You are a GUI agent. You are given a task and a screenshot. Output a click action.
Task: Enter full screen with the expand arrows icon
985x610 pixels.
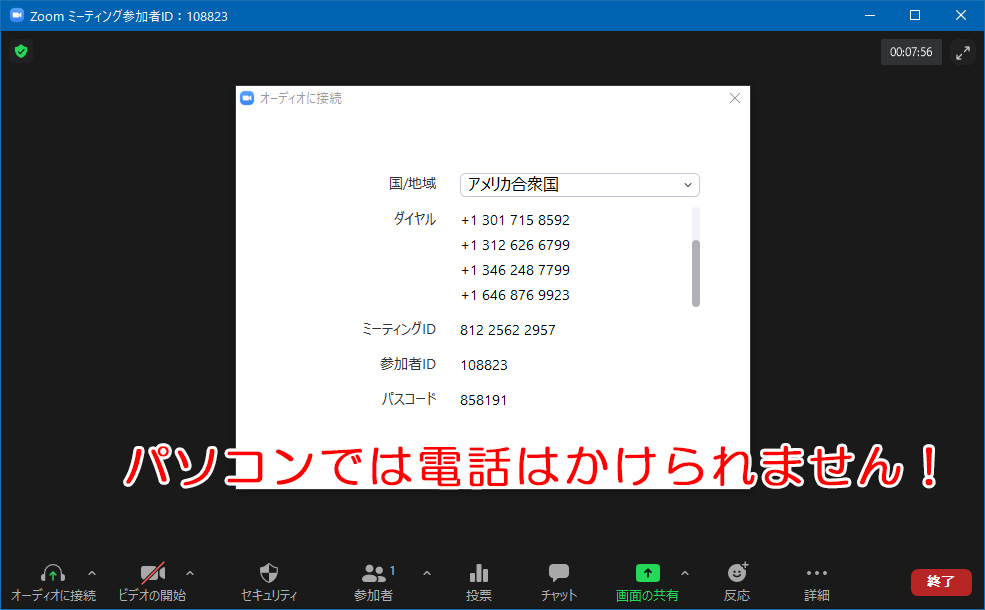tap(963, 53)
